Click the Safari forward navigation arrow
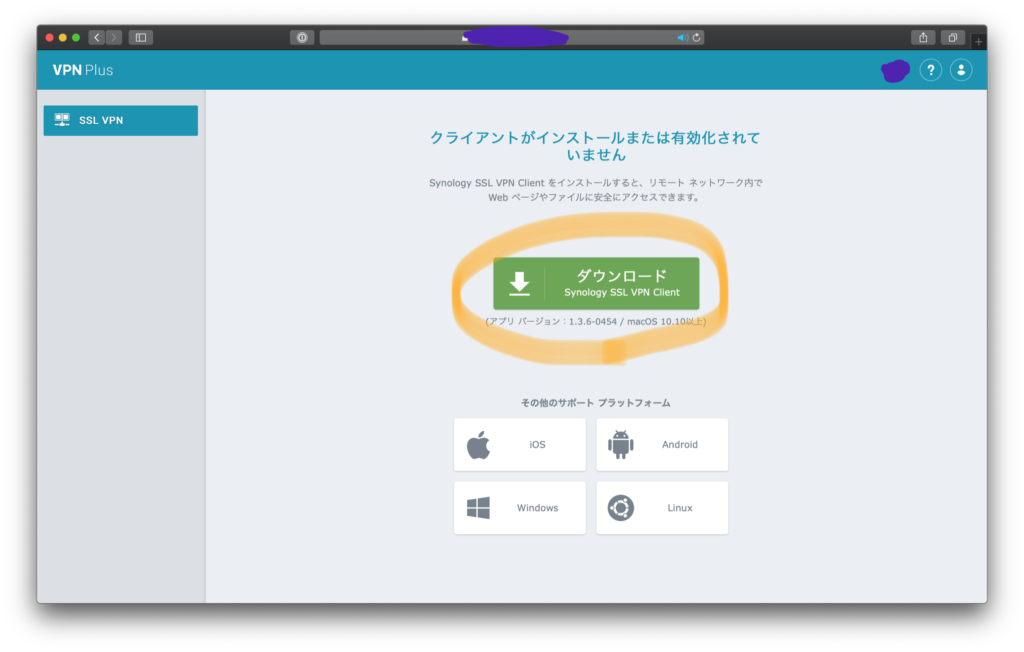The image size is (1024, 652). [x=114, y=37]
